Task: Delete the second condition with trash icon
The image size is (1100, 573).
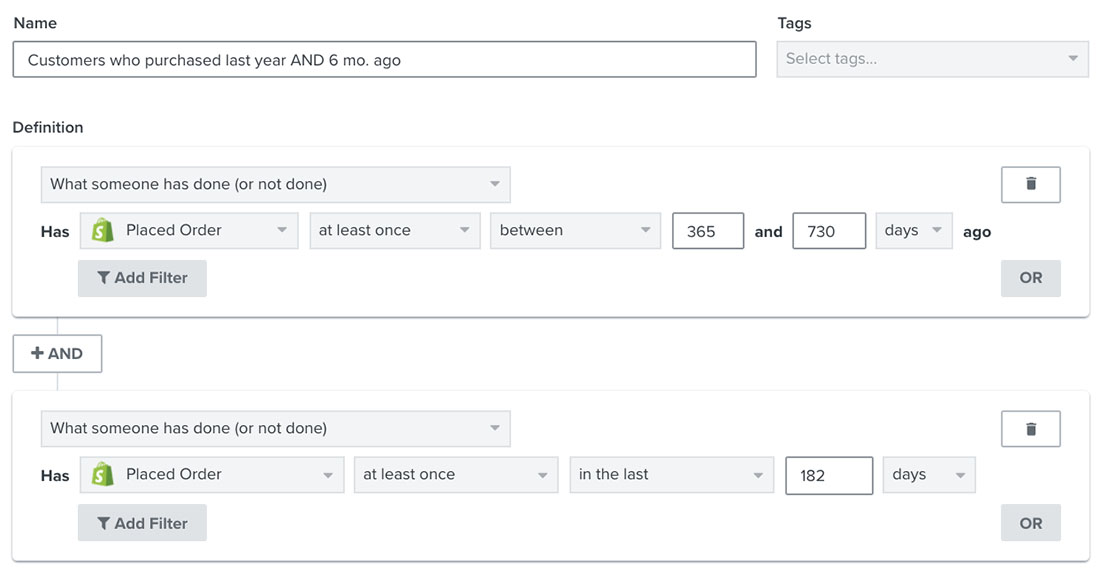Action: tap(1030, 429)
